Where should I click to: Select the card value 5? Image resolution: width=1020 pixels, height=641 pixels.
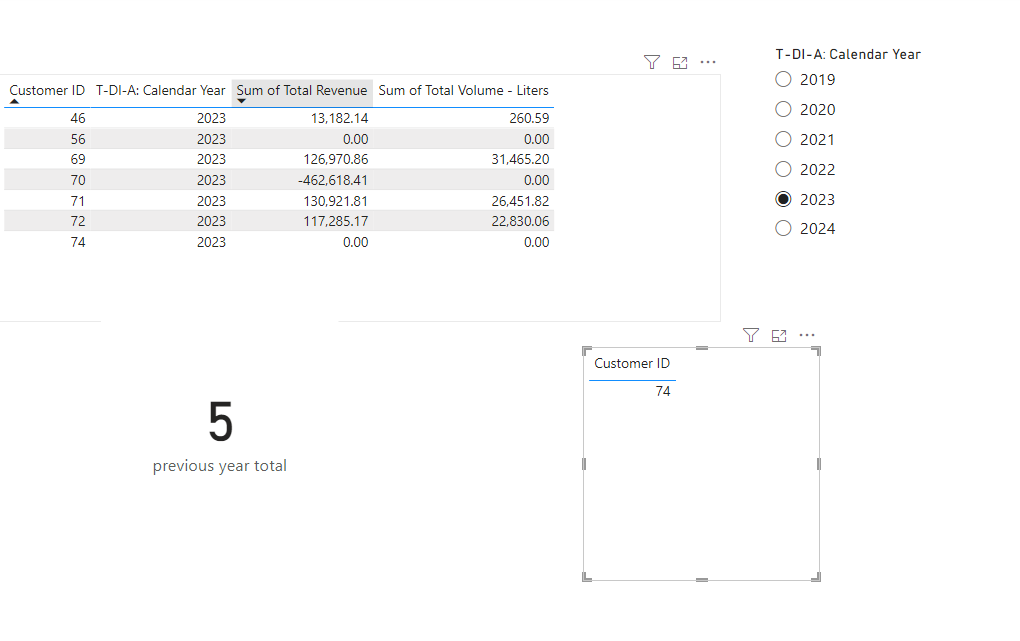(221, 422)
